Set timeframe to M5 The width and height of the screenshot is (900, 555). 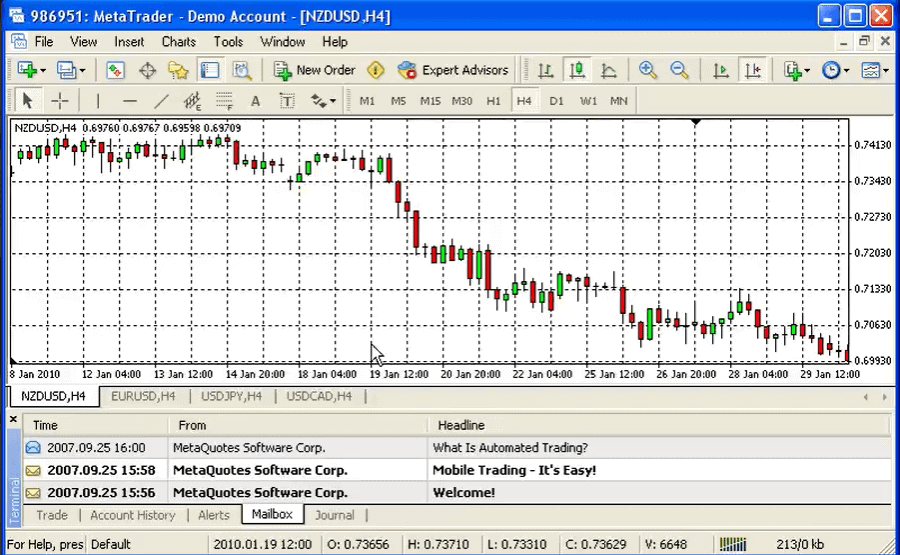pos(398,101)
